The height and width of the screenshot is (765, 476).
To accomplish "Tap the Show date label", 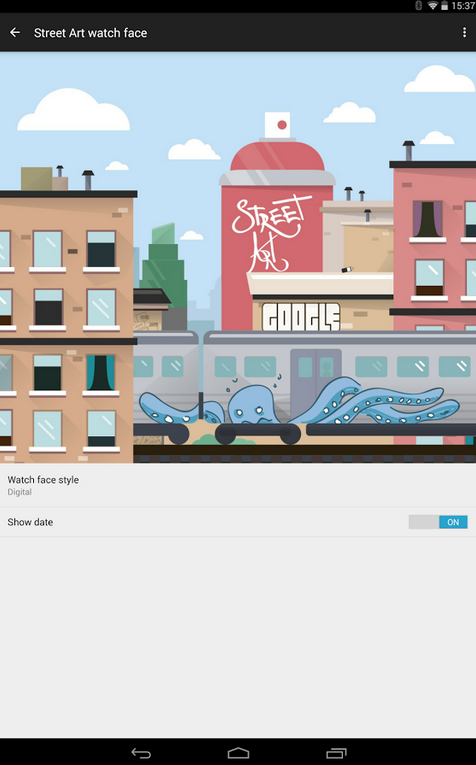I will [30, 522].
